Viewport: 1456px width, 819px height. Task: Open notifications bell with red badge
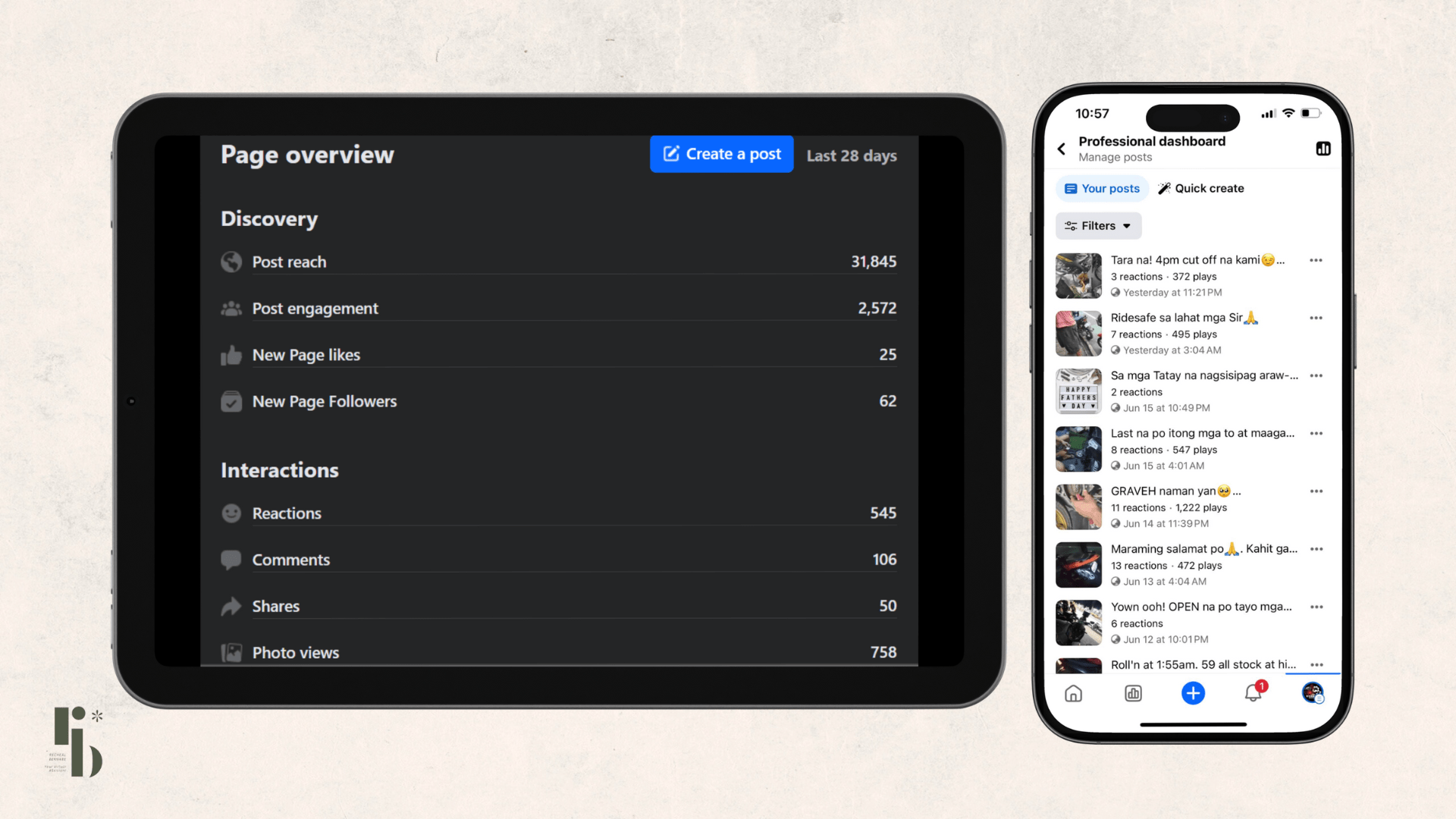point(1253,693)
